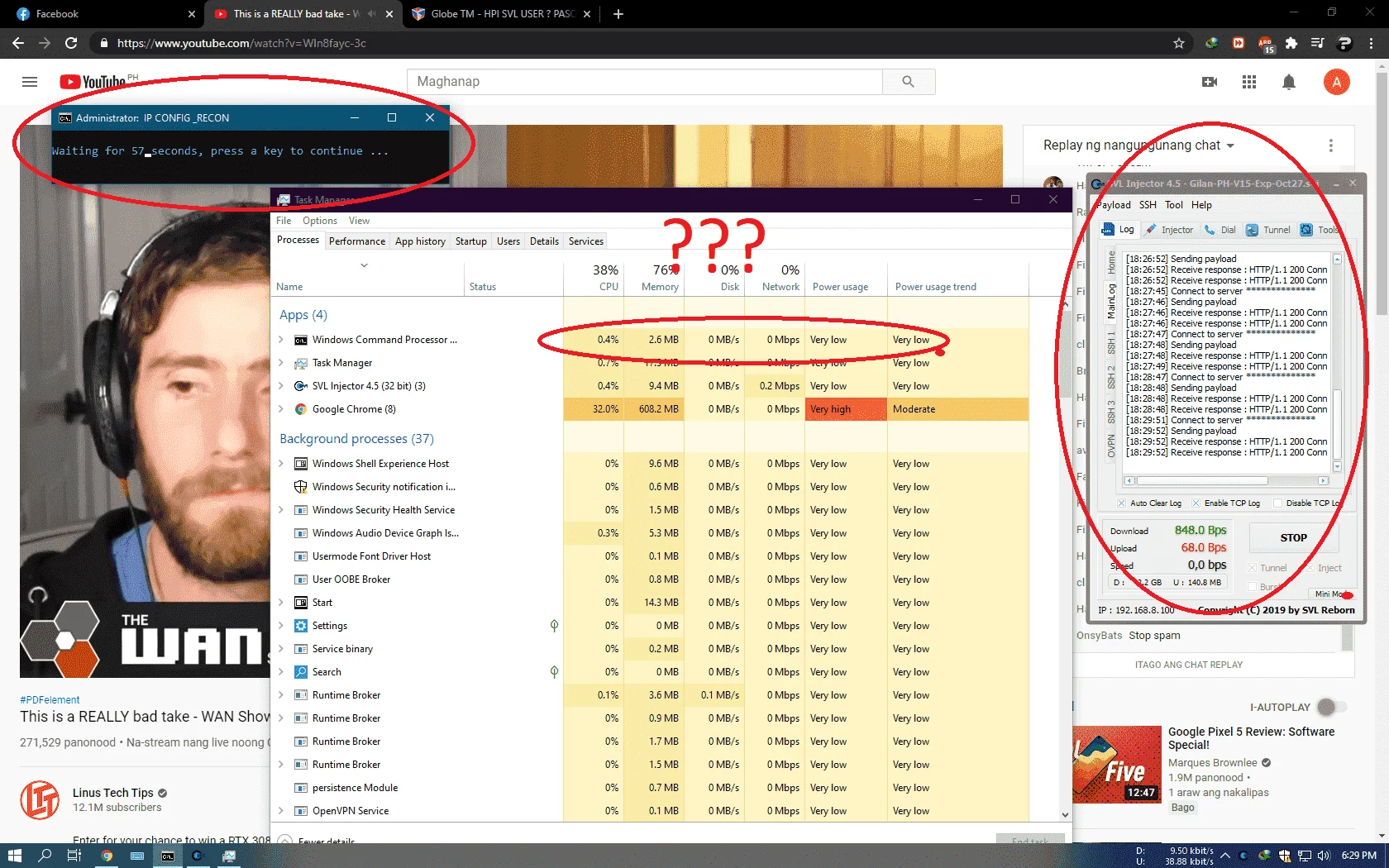Click the STOP button in SVL Injector
Viewport: 1389px width, 868px height.
1293,537
